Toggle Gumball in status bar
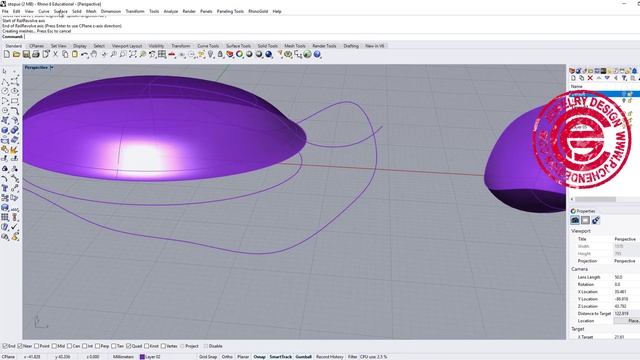 coord(304,357)
